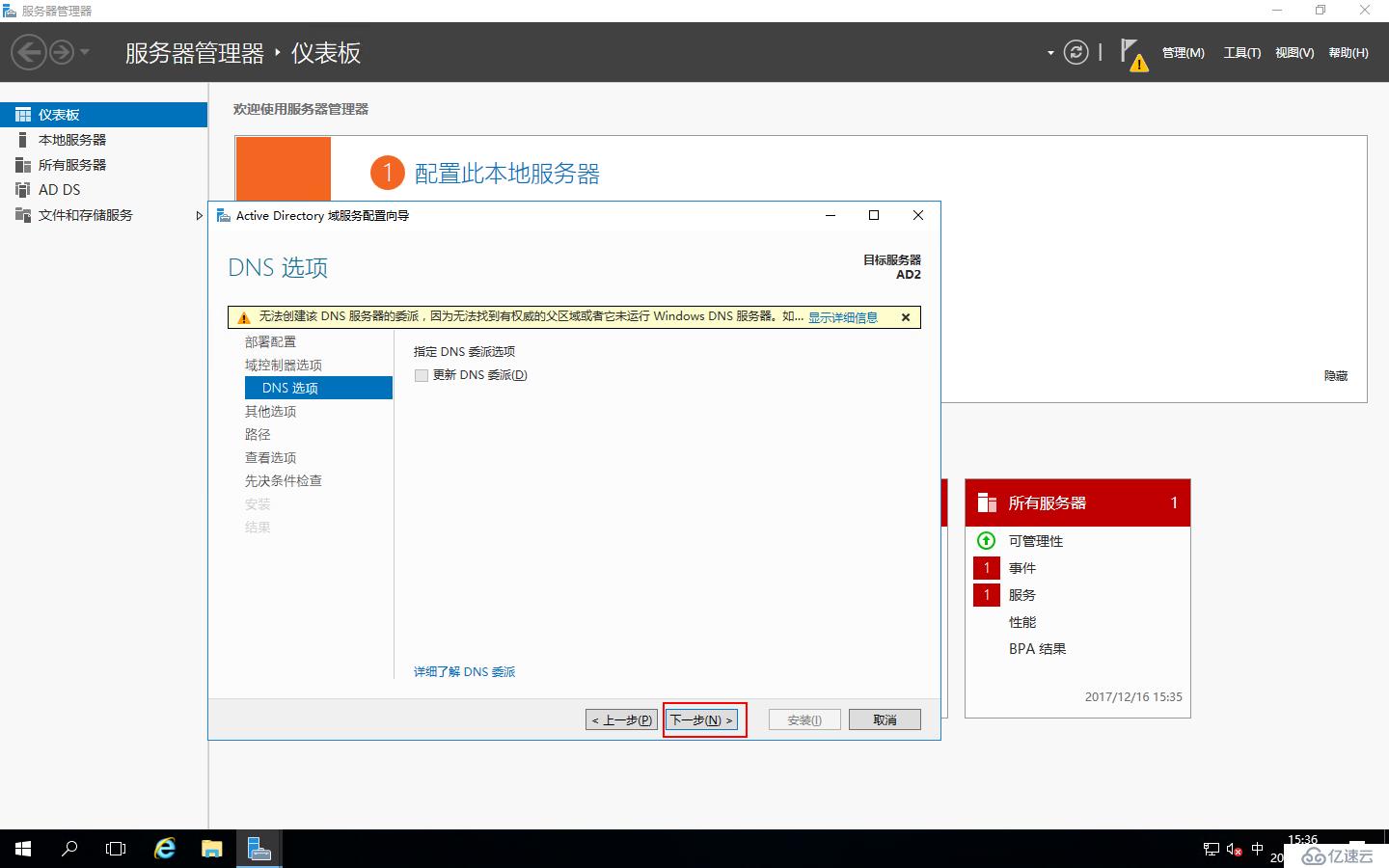Go to 路径 wizard step
1389x868 pixels.
(x=258, y=435)
